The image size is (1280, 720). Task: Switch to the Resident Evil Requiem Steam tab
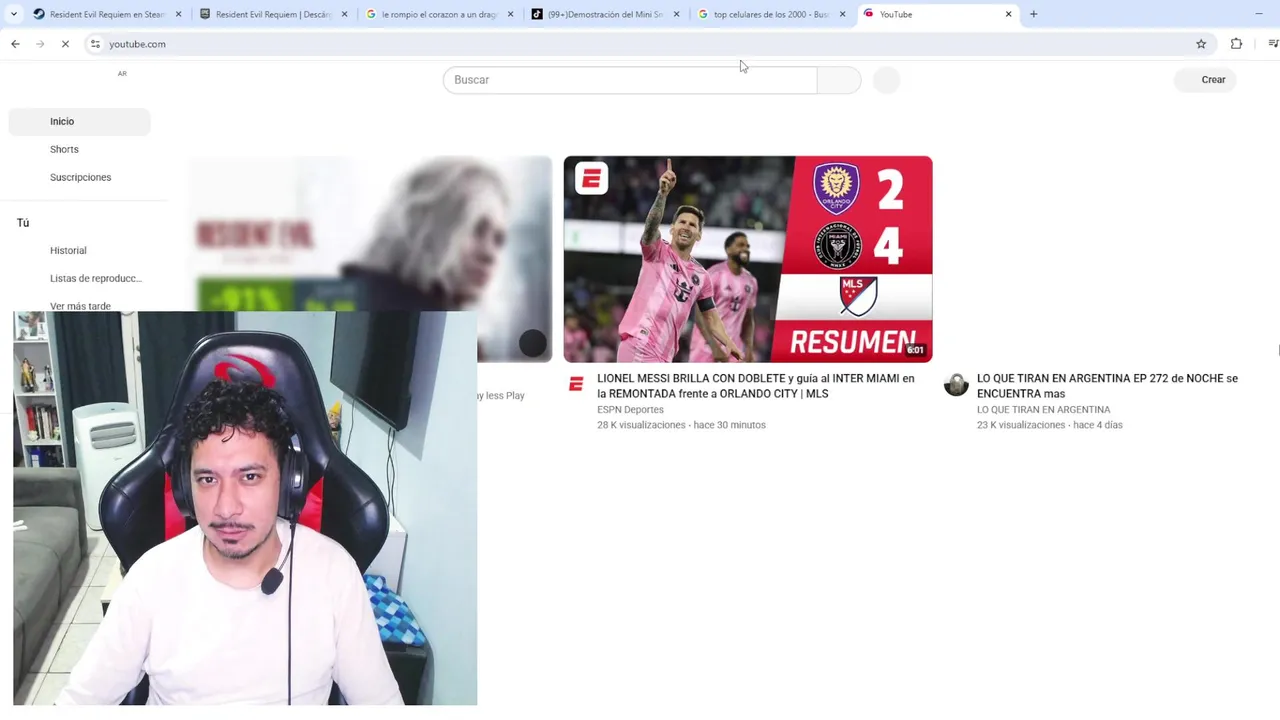[x=98, y=14]
